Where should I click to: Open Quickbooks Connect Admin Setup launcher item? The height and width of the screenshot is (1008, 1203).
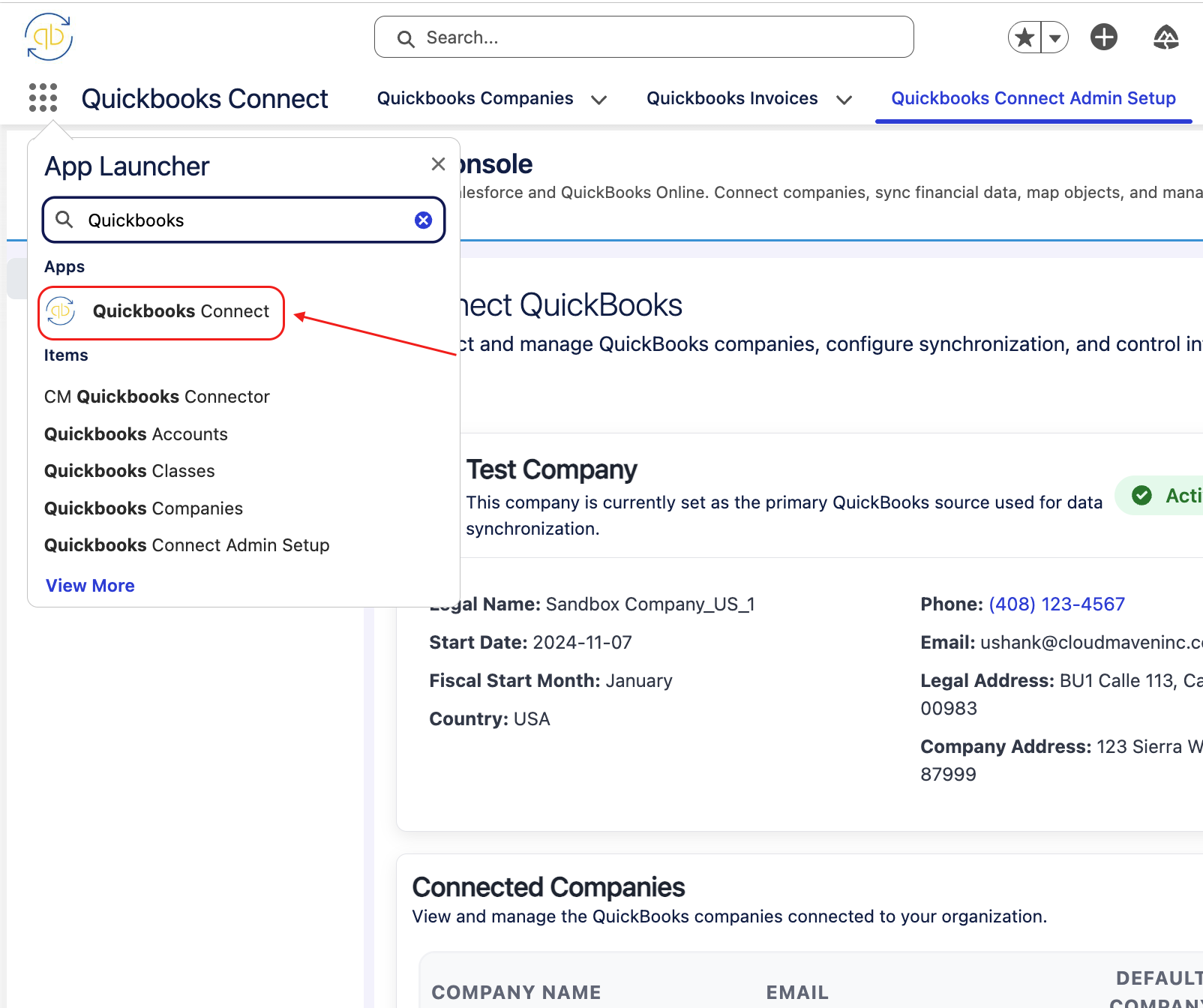point(187,545)
